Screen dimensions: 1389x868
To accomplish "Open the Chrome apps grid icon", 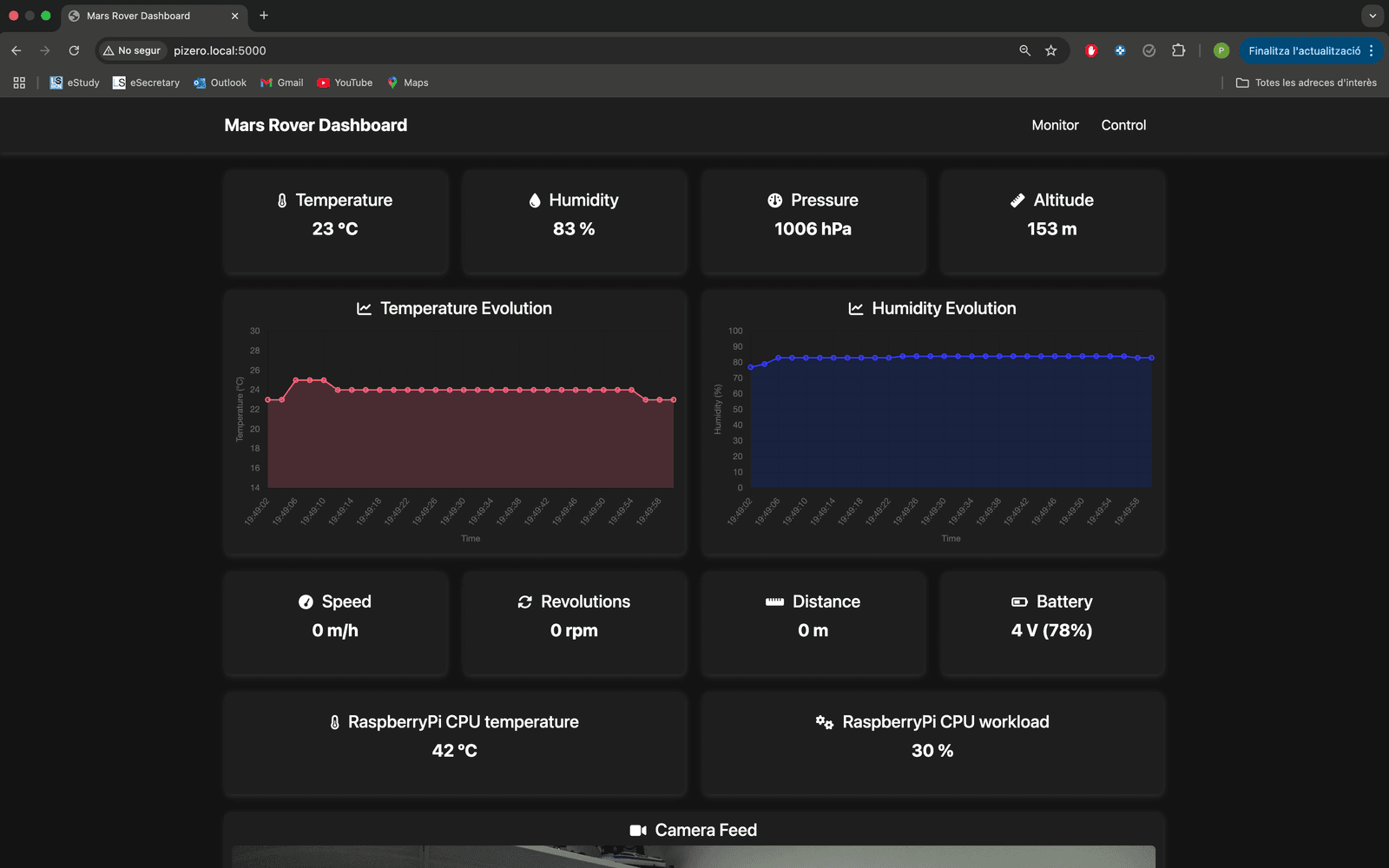I will pos(19,82).
